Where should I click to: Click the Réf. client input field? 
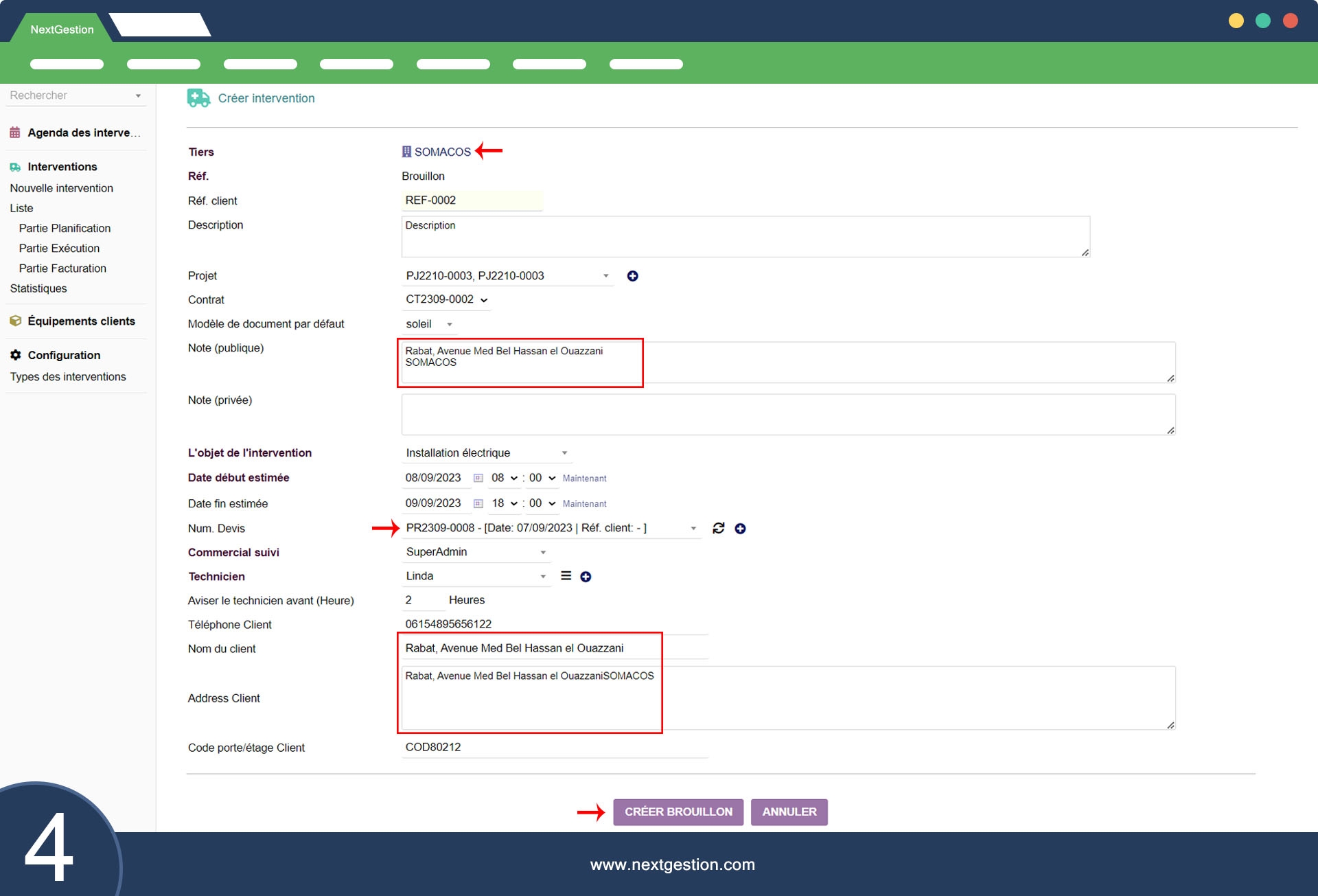471,200
